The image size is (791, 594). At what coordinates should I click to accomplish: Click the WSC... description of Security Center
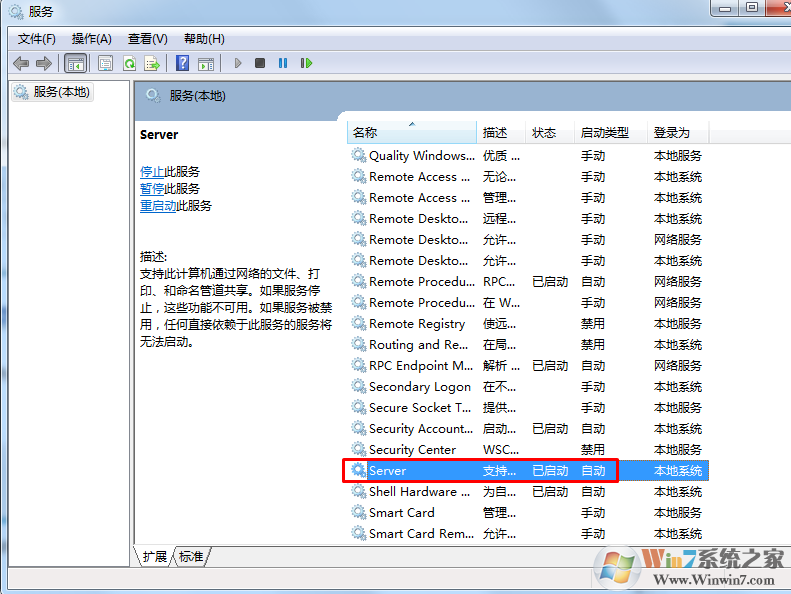point(500,449)
